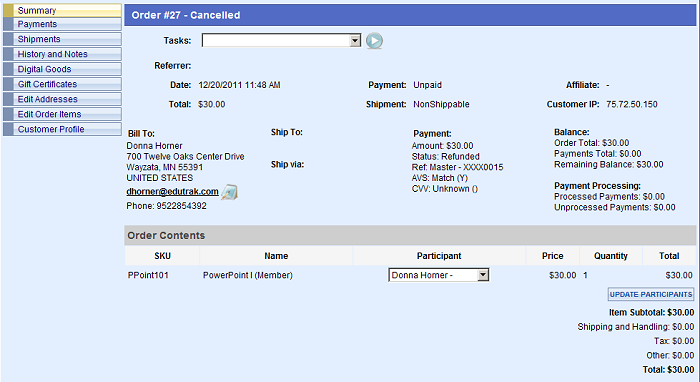Select the name Donna Horner under Bill To

154,146
